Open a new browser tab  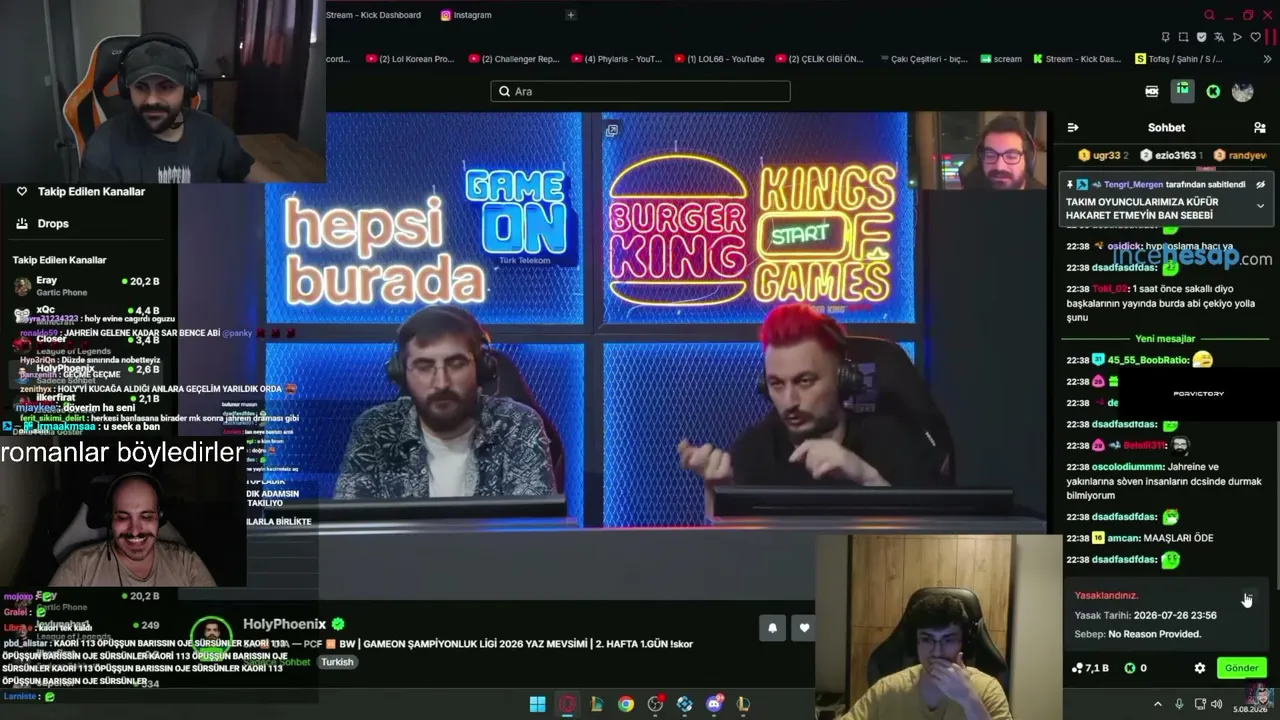[571, 15]
